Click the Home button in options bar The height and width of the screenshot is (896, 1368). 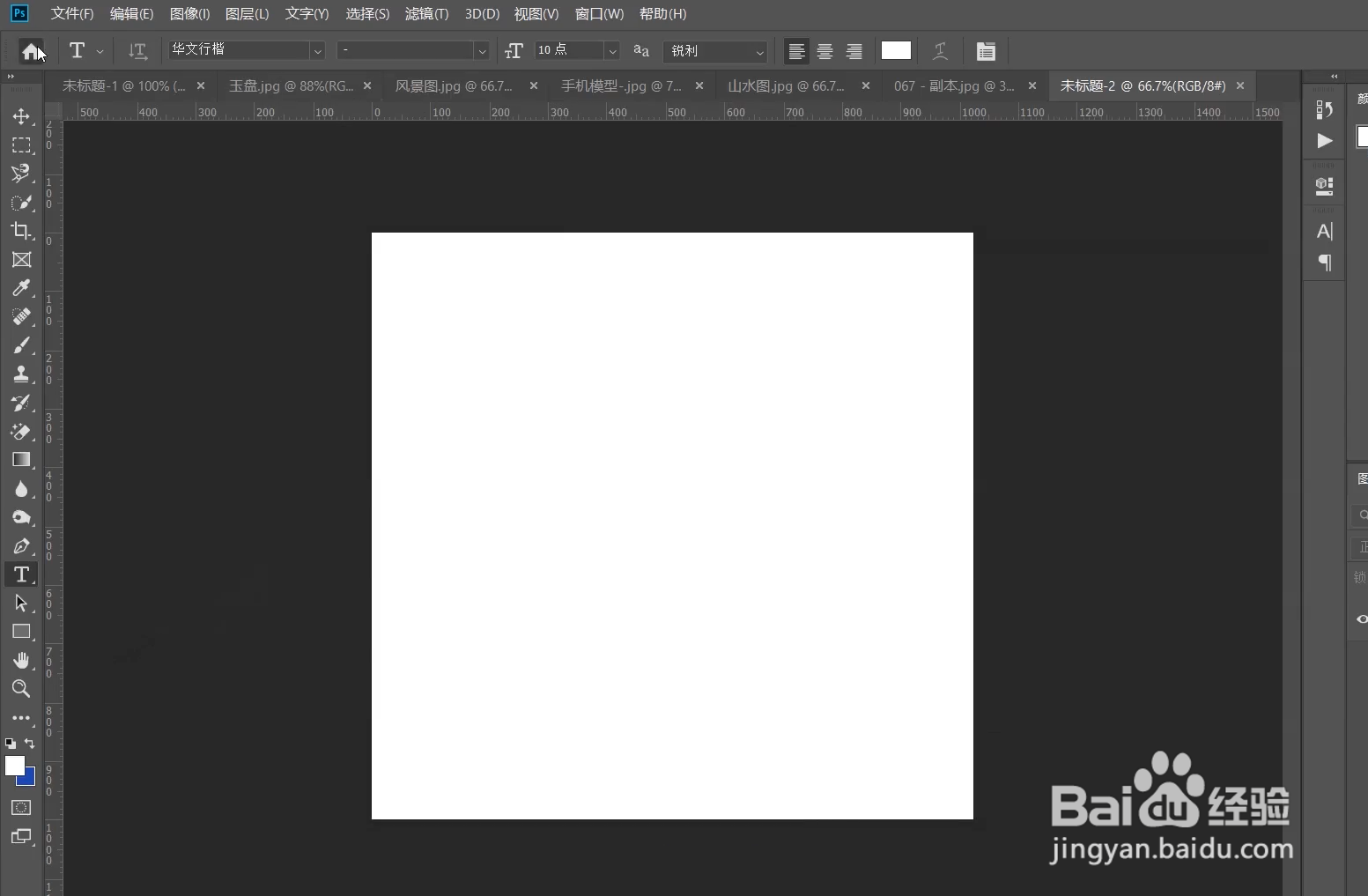click(x=32, y=51)
